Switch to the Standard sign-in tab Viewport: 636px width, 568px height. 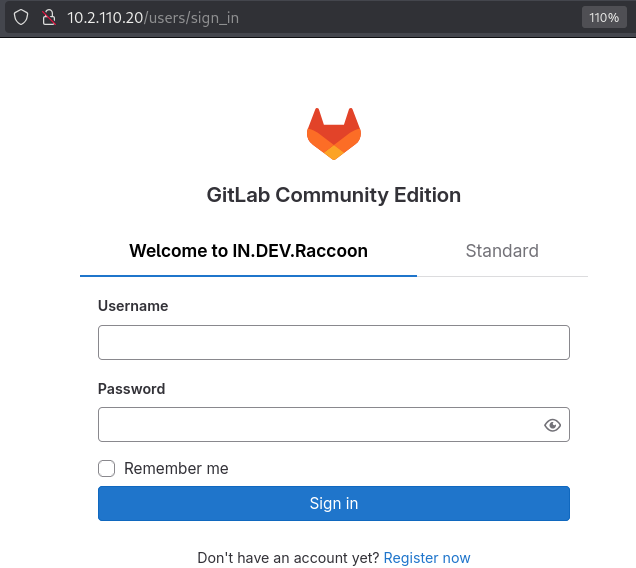pos(502,251)
